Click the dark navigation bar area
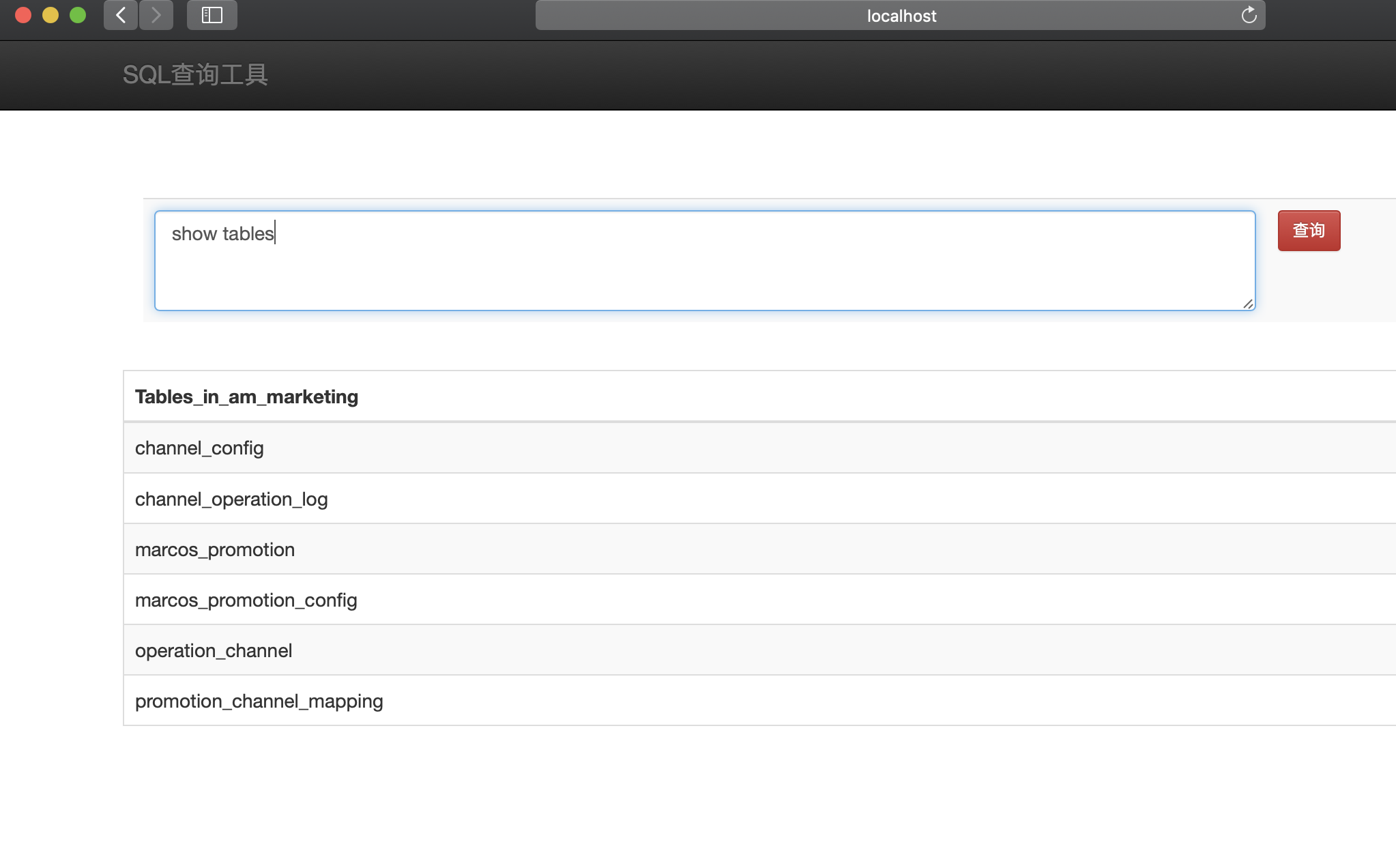The image size is (1396, 868). click(x=819, y=75)
